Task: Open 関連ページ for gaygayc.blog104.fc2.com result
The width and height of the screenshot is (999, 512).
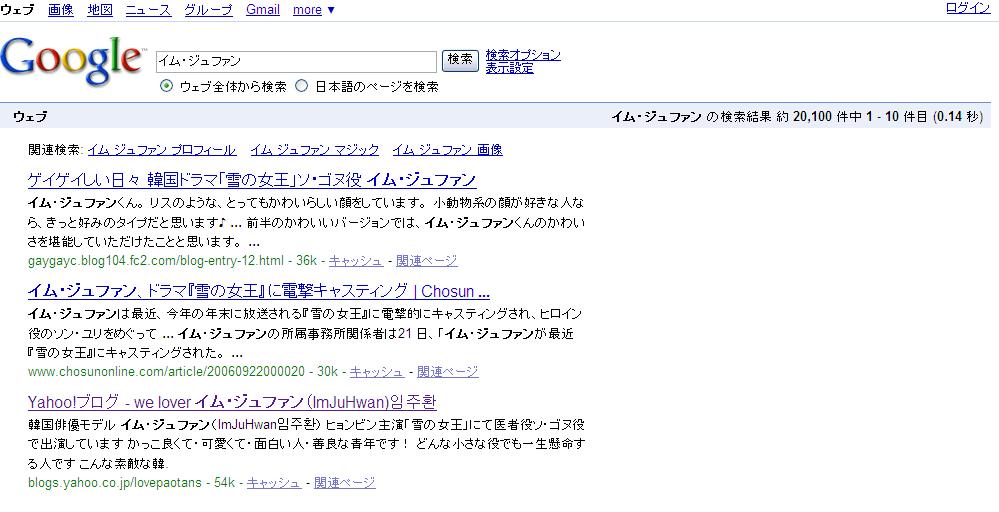Action: 427,260
